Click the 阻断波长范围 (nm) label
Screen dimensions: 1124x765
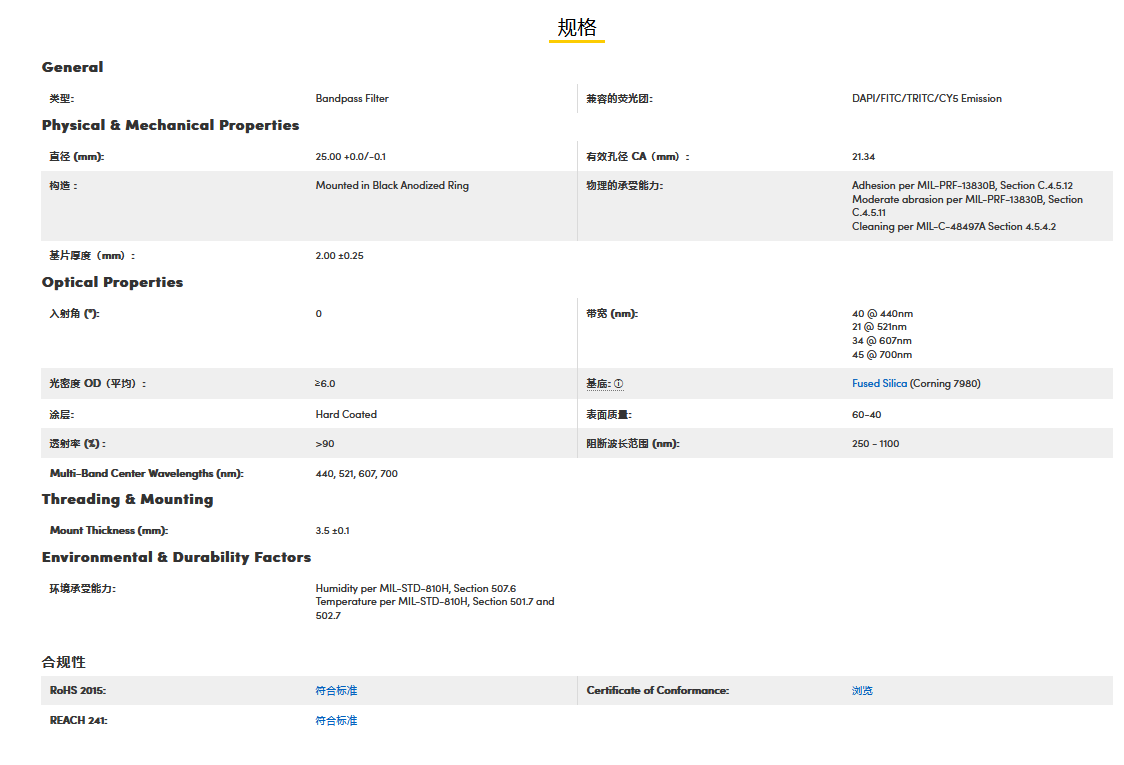tap(633, 444)
